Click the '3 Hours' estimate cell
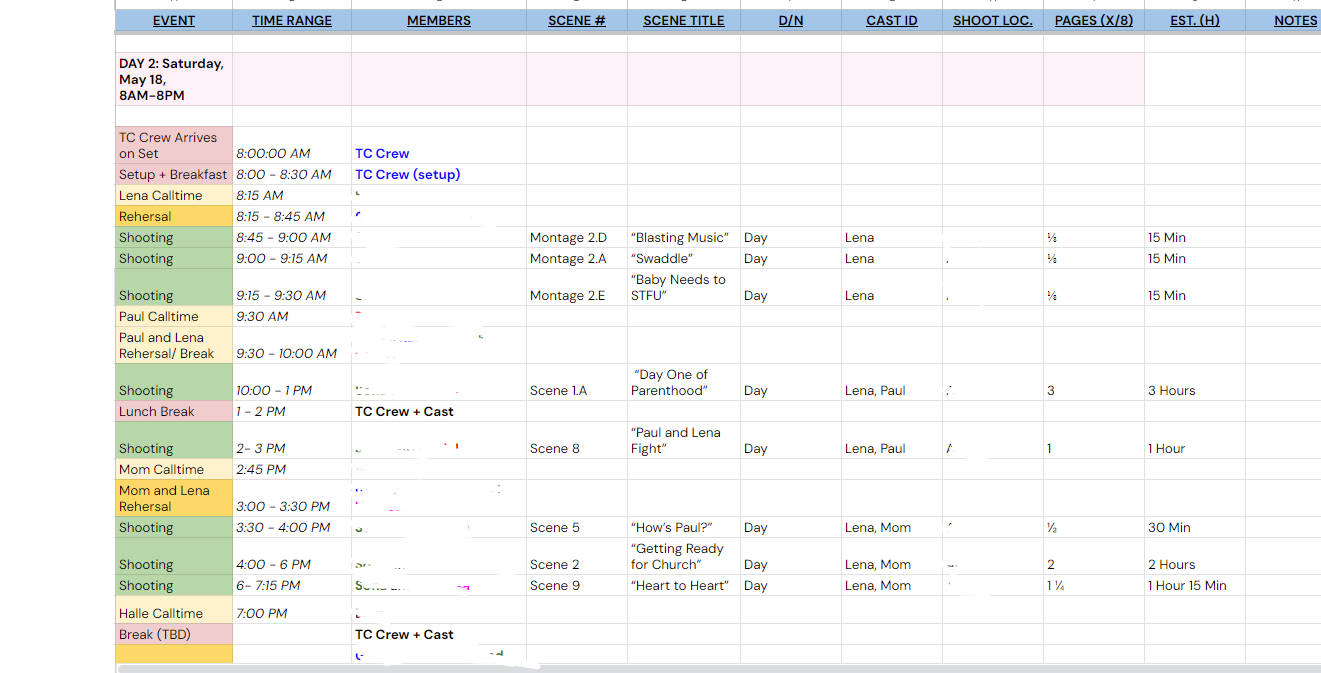The height and width of the screenshot is (673, 1321). tap(1195, 382)
